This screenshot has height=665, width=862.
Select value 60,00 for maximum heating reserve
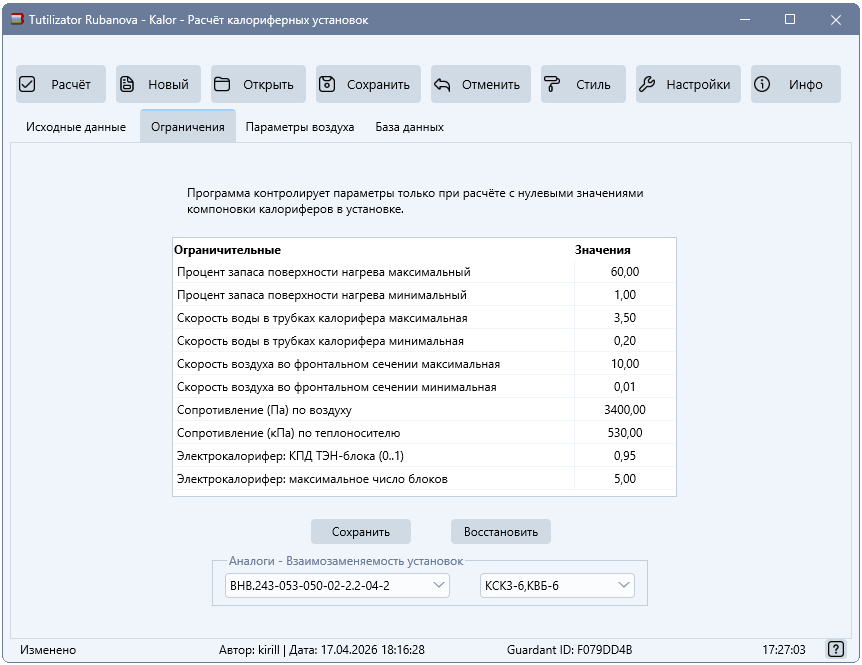[x=625, y=271]
